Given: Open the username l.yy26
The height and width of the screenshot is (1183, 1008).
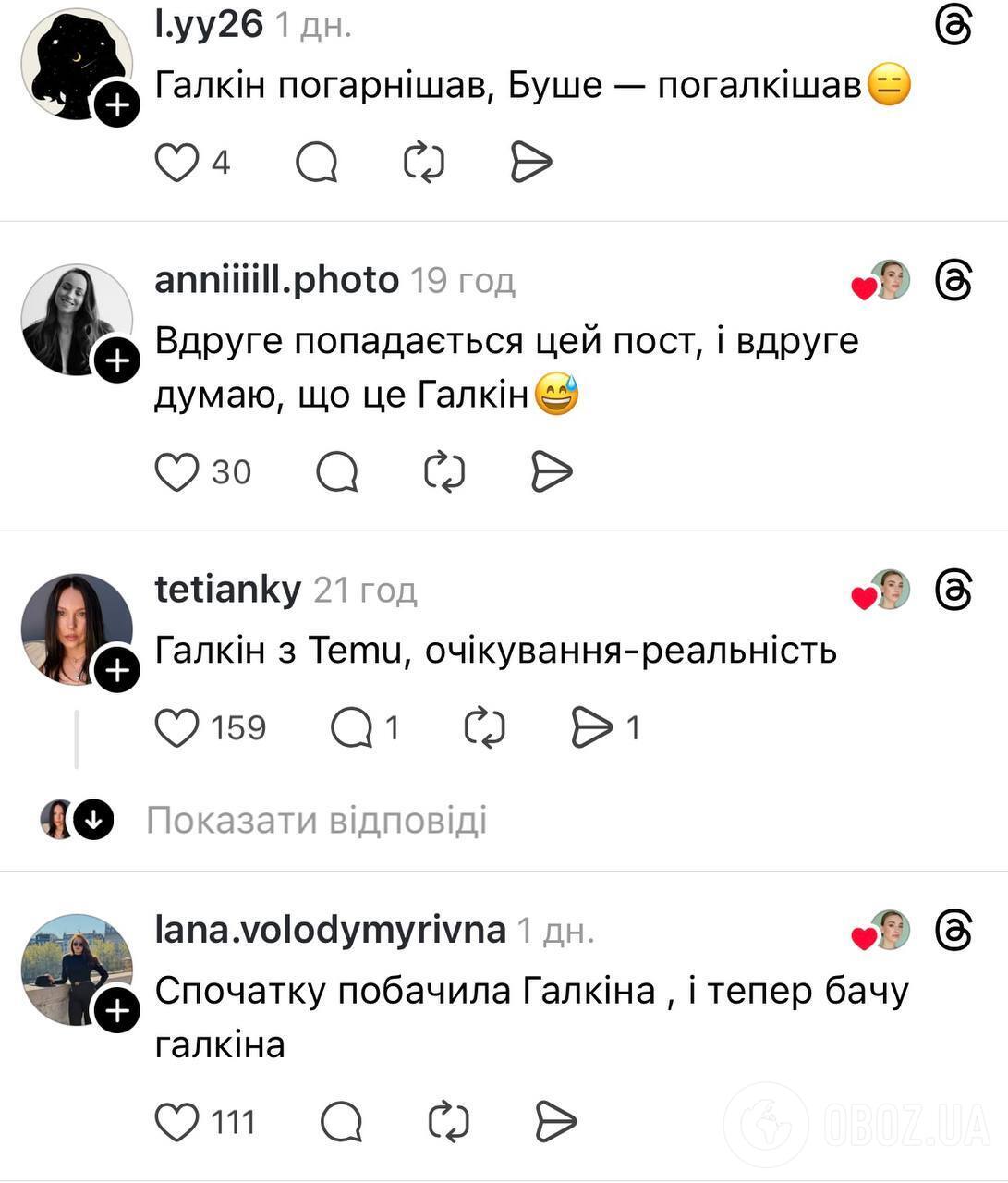Looking at the screenshot, I should pyautogui.click(x=208, y=25).
